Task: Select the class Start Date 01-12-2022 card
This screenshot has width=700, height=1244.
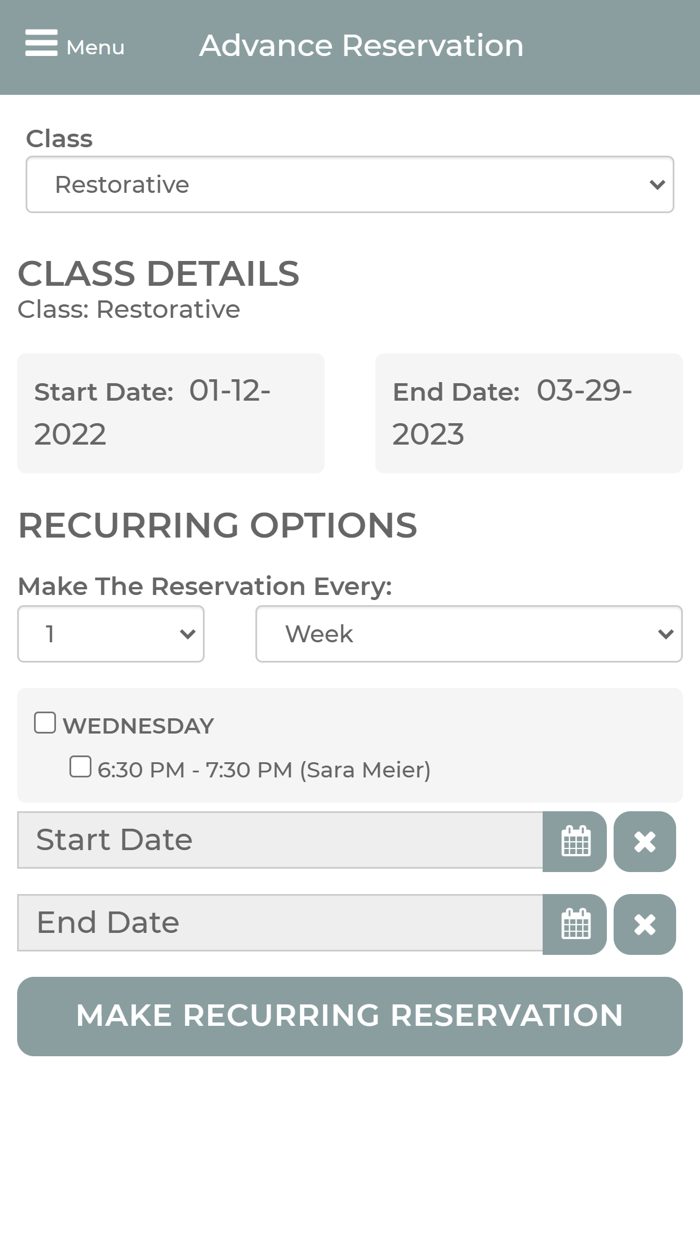Action: coord(171,412)
